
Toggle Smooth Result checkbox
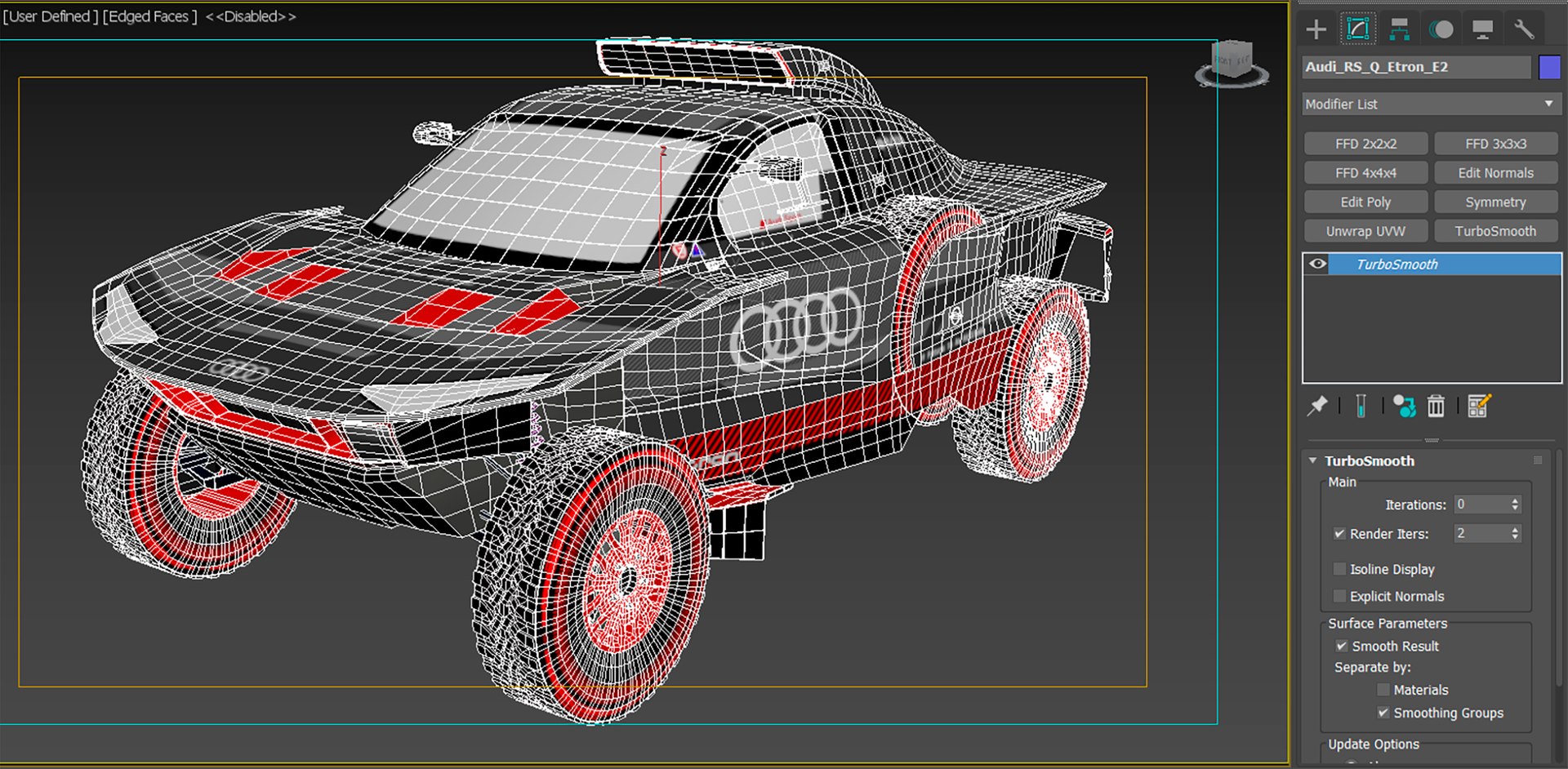1341,646
